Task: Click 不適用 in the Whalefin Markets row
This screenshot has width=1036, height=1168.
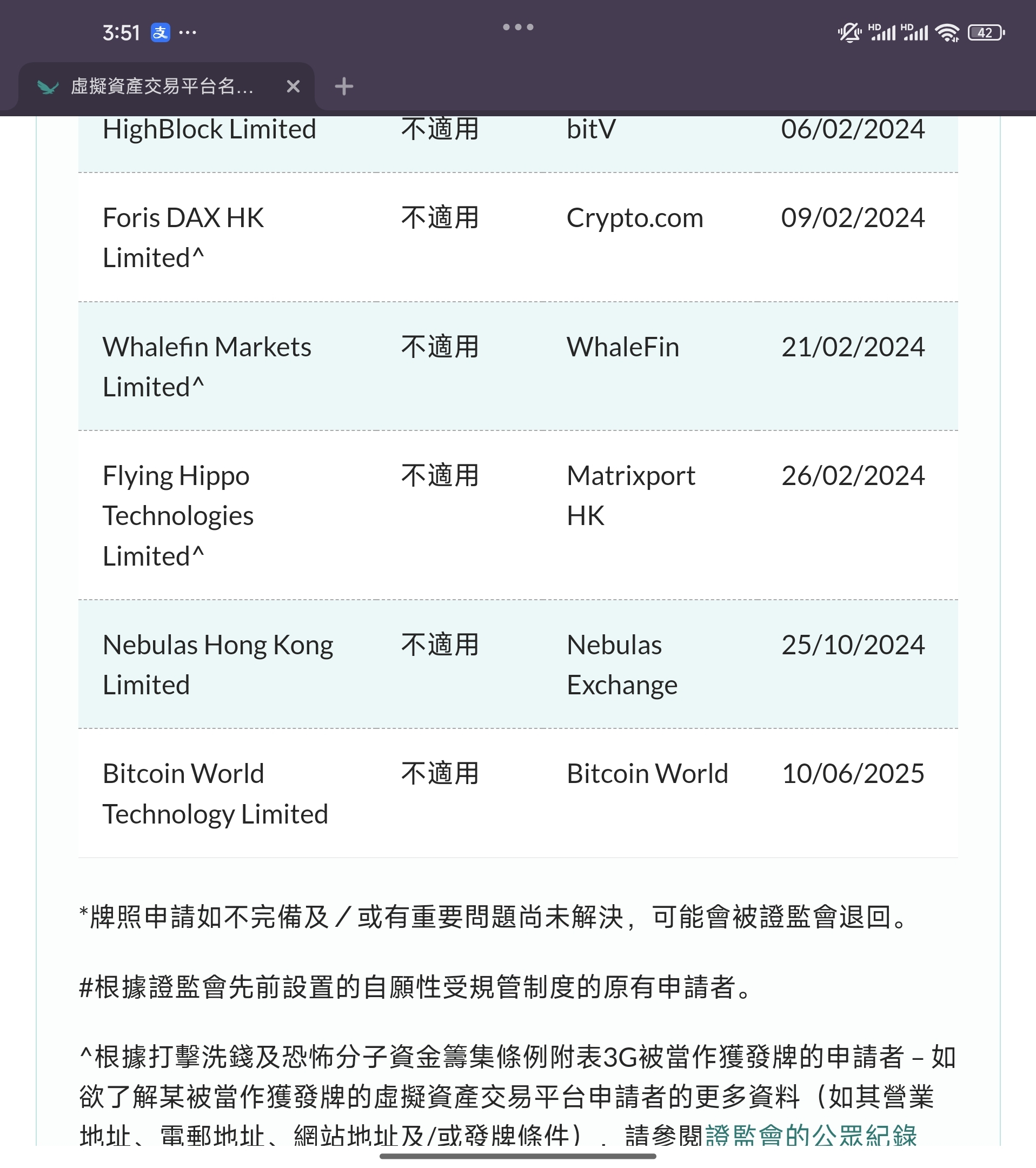Action: 440,347
